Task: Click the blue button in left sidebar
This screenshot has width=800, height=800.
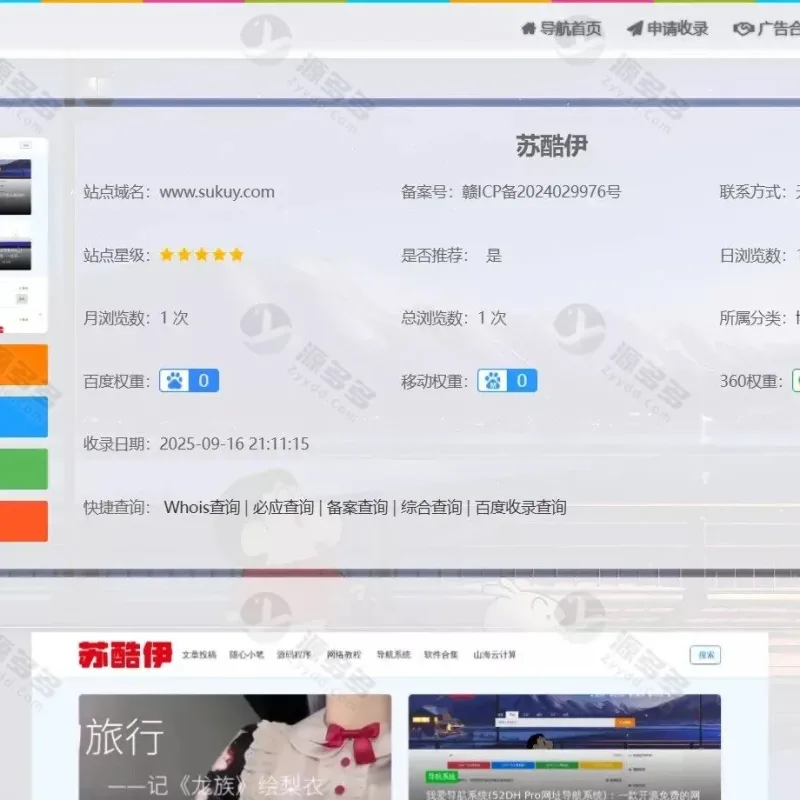Action: (23, 417)
